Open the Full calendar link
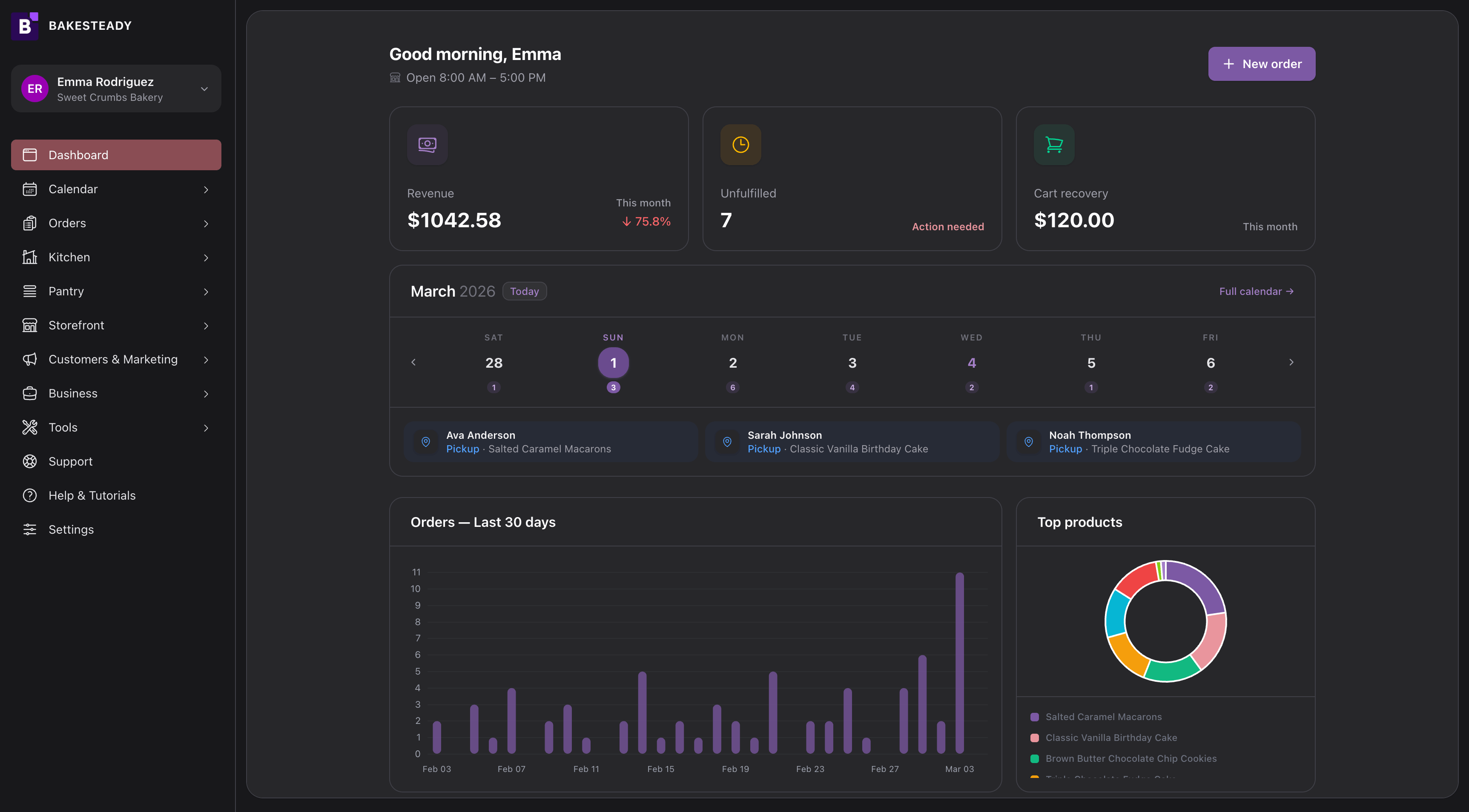Image resolution: width=1469 pixels, height=812 pixels. click(x=1256, y=291)
